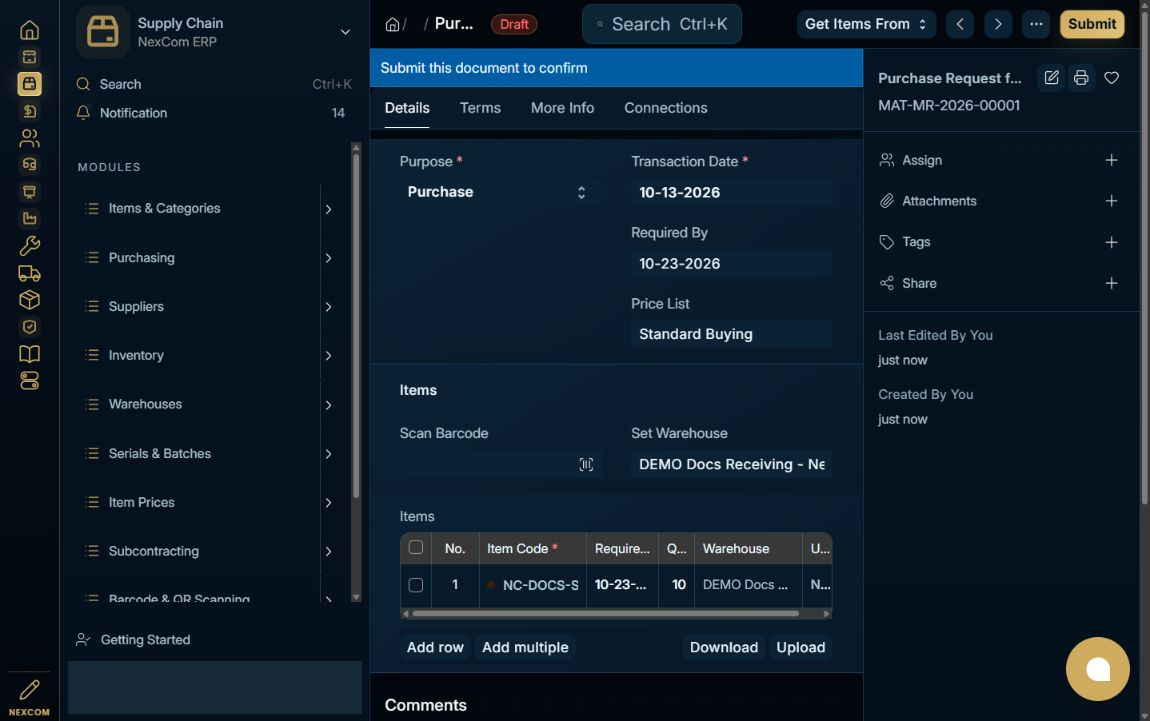Screen dimensions: 1150x721
Task: Click the breadcrumb home icon
Action: tap(392, 24)
